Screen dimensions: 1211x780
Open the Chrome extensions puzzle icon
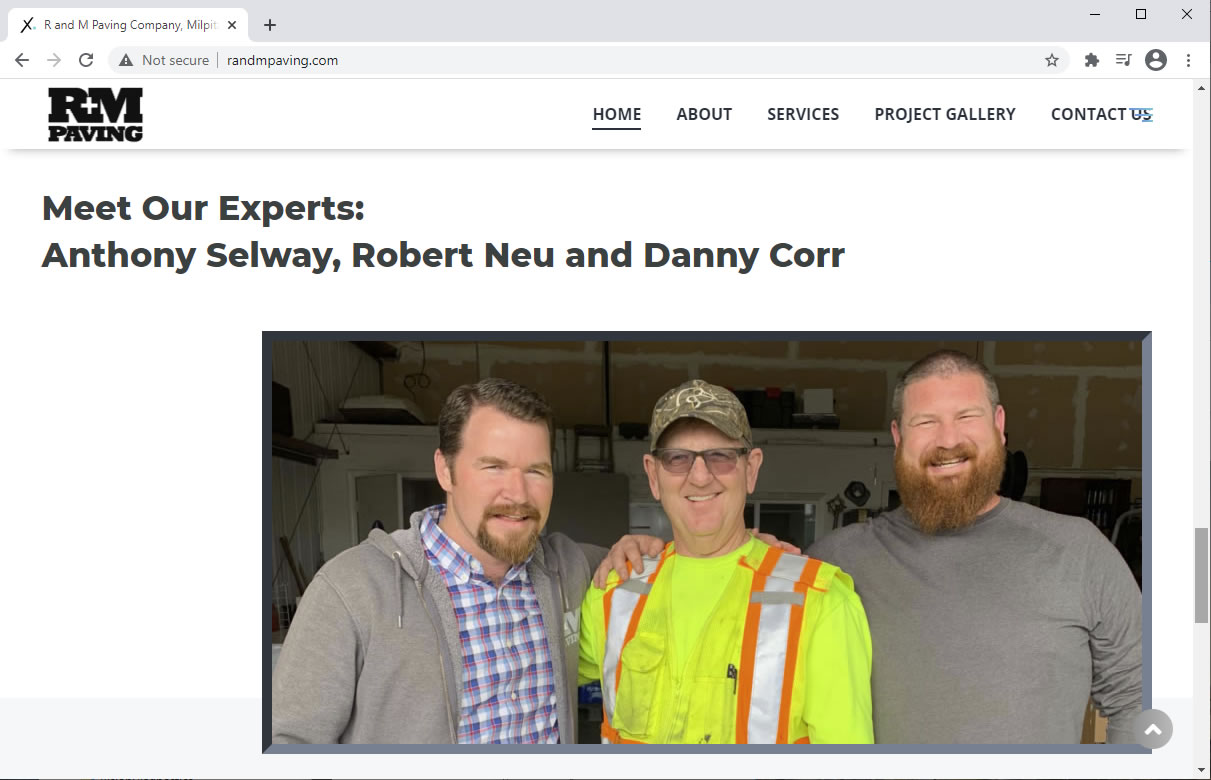(1092, 60)
